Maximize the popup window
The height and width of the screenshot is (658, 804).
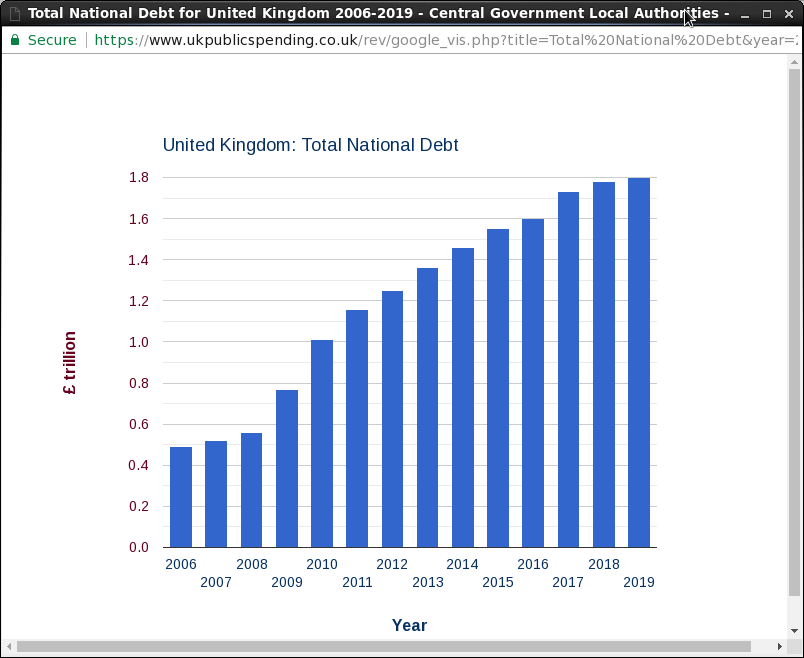point(767,14)
